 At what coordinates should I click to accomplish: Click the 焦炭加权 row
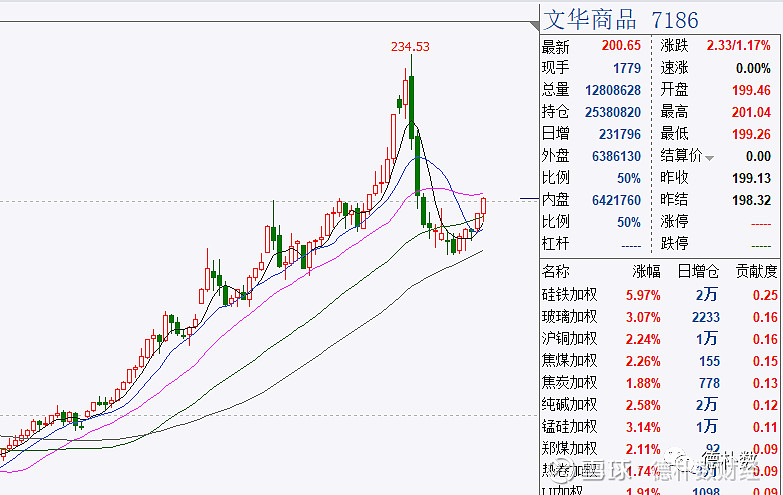tap(660, 383)
